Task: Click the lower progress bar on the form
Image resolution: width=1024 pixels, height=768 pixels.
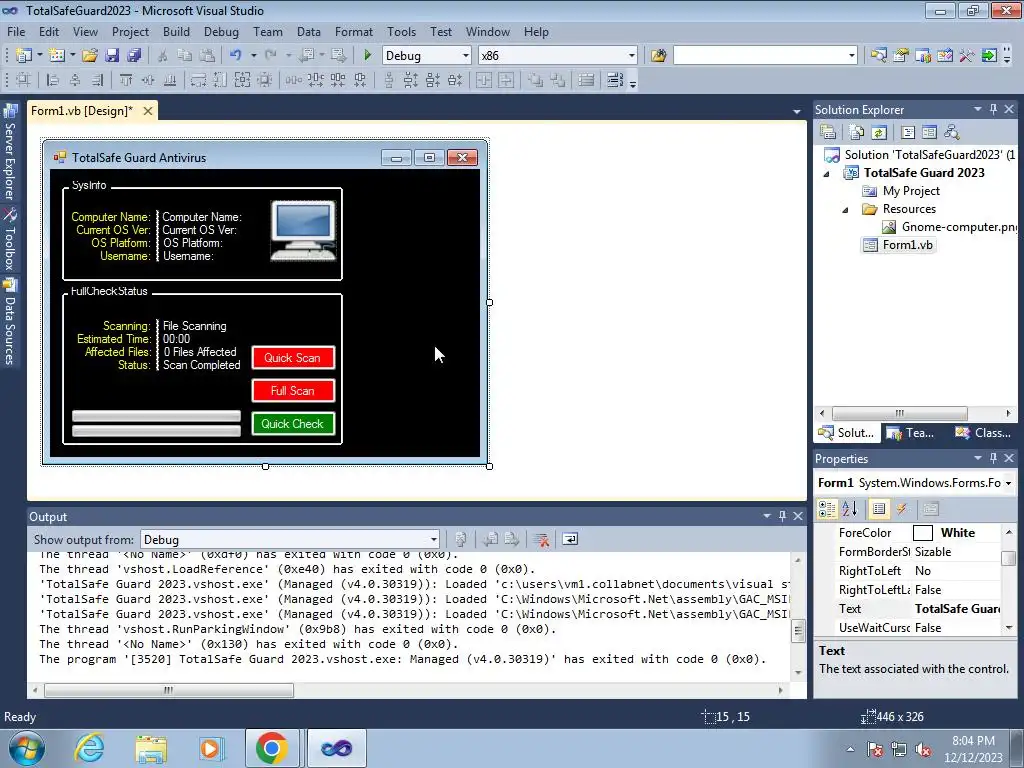Action: coord(156,430)
